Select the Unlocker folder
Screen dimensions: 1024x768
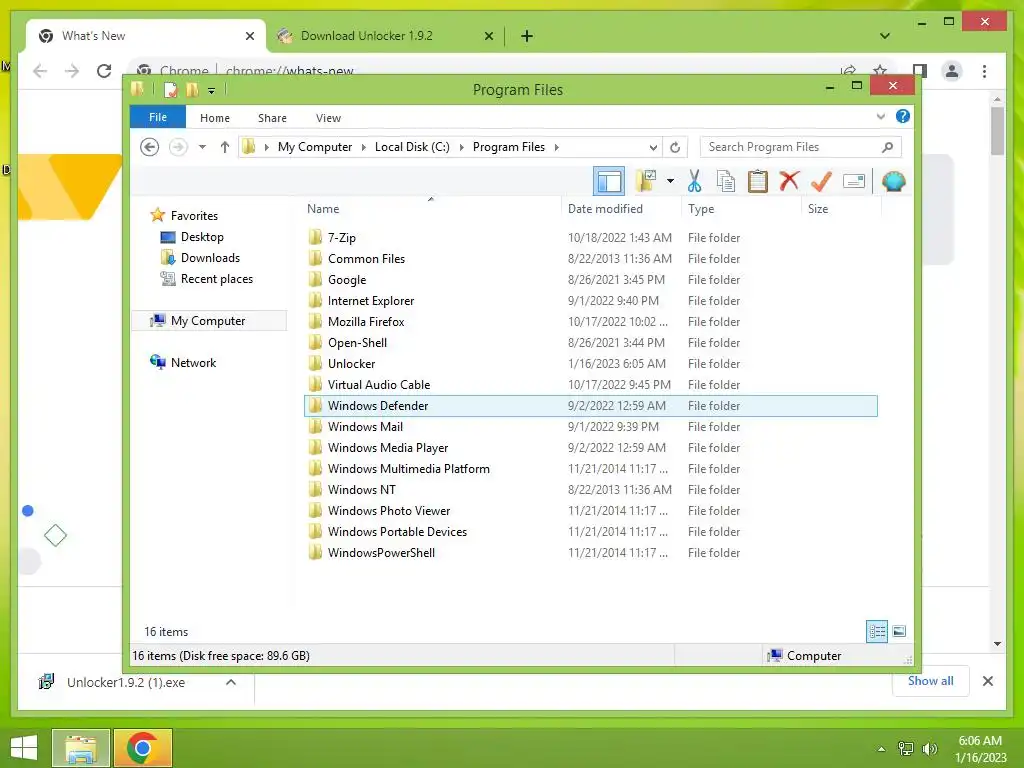591,364
